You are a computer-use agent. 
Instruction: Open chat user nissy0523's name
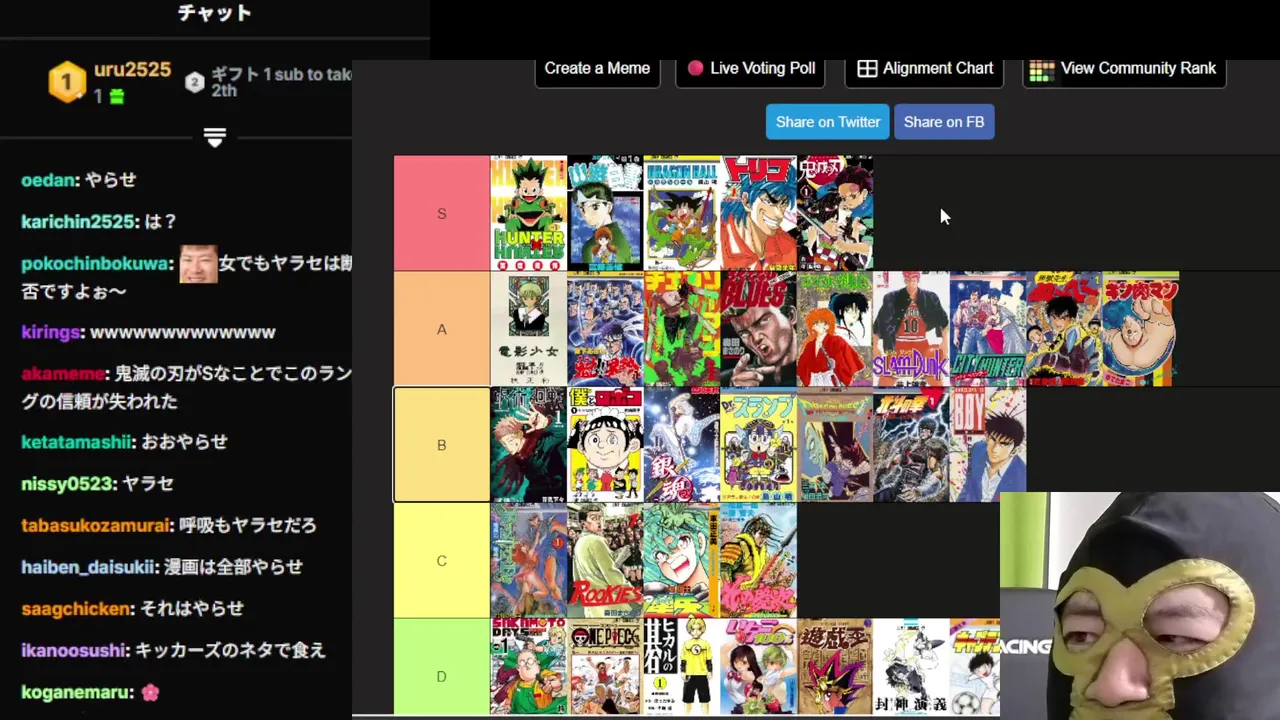point(67,484)
